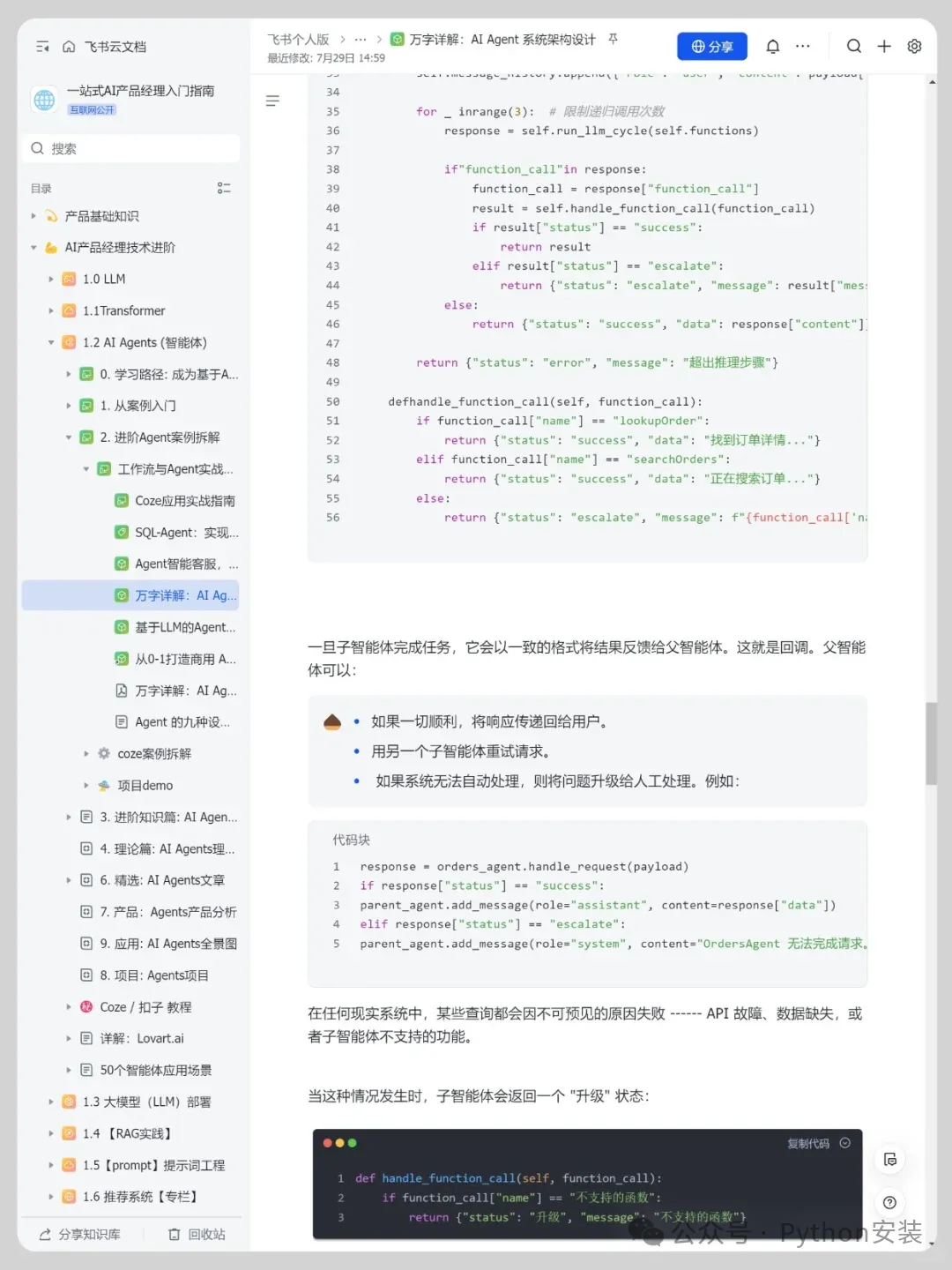The height and width of the screenshot is (1270, 952).
Task: Click the PDF icon beside second 万字详解
Action: [x=122, y=691]
